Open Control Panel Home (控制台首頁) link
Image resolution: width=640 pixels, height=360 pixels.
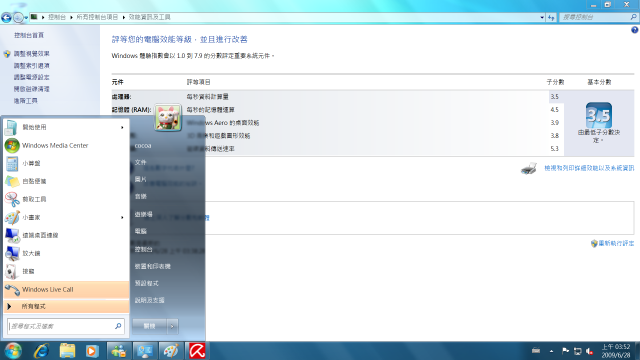click(x=29, y=36)
